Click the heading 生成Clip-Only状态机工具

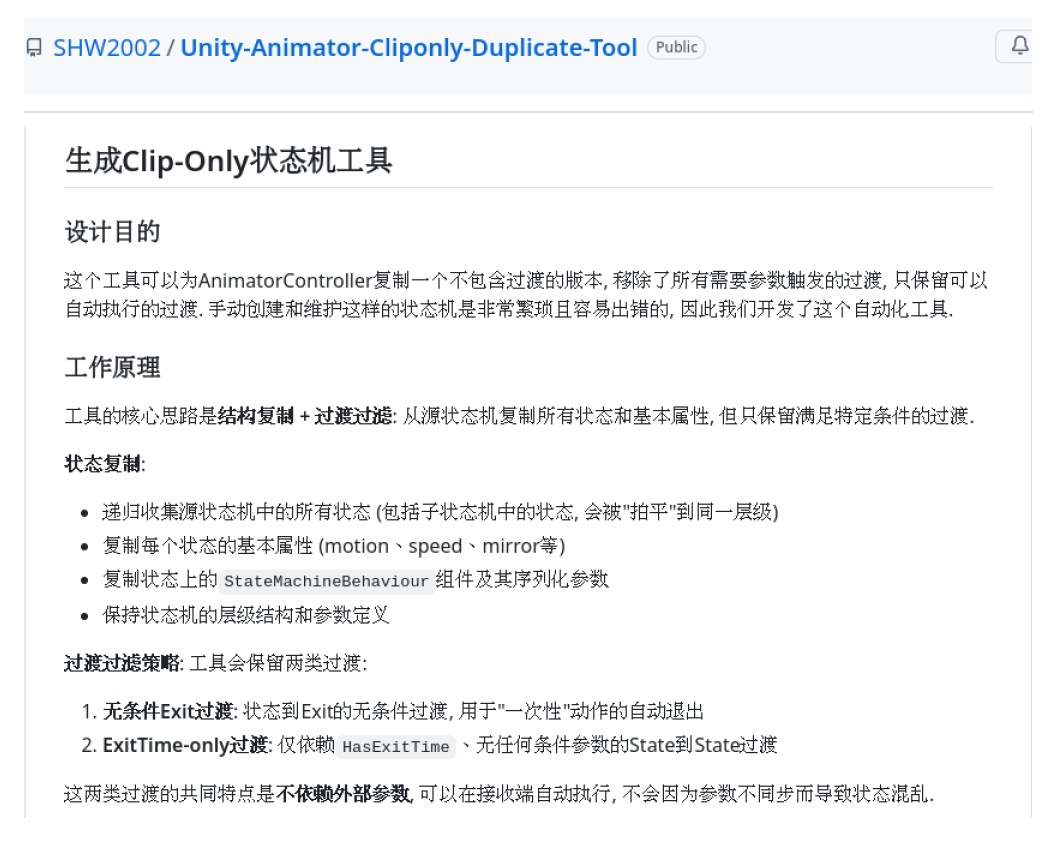[229, 162]
